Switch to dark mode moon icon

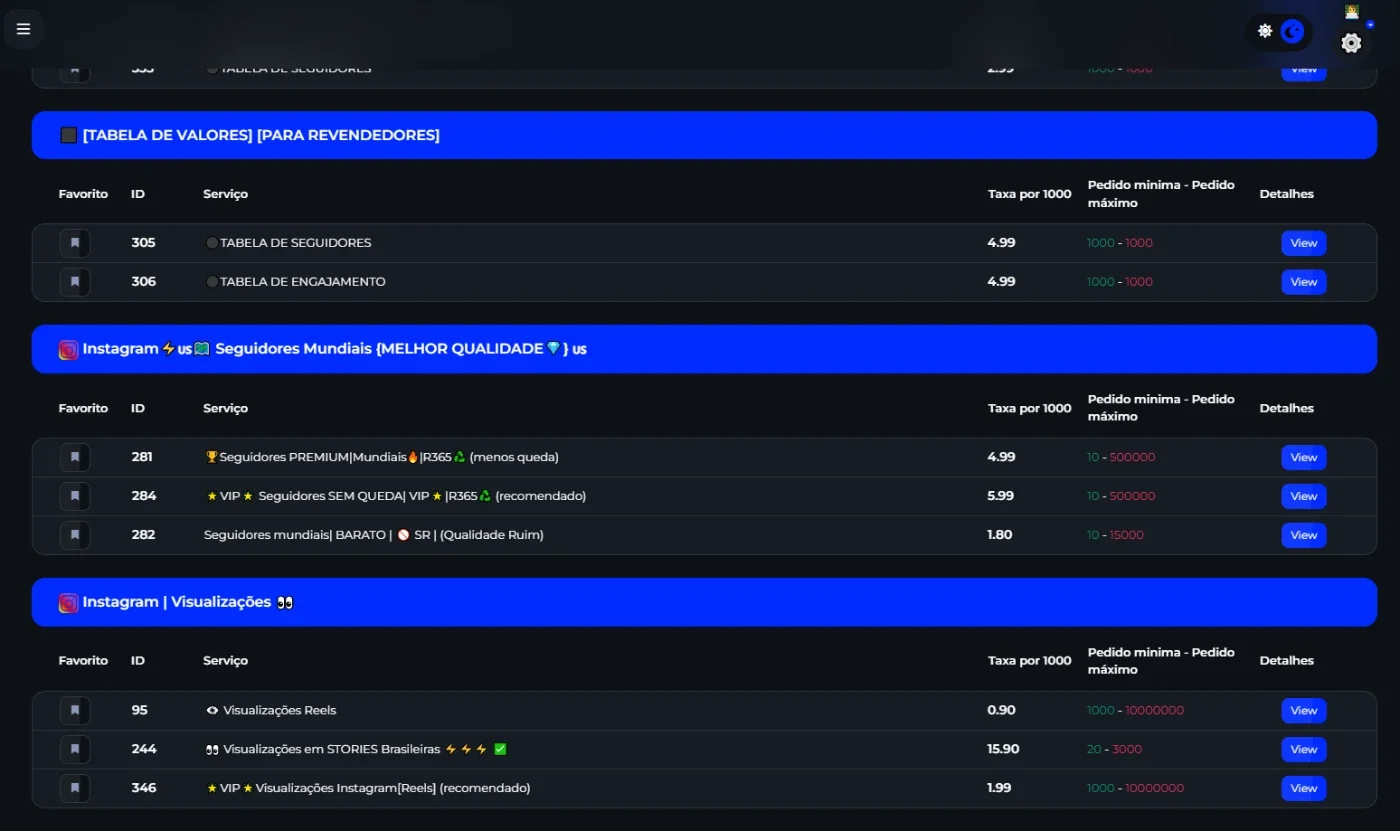[x=1293, y=32]
